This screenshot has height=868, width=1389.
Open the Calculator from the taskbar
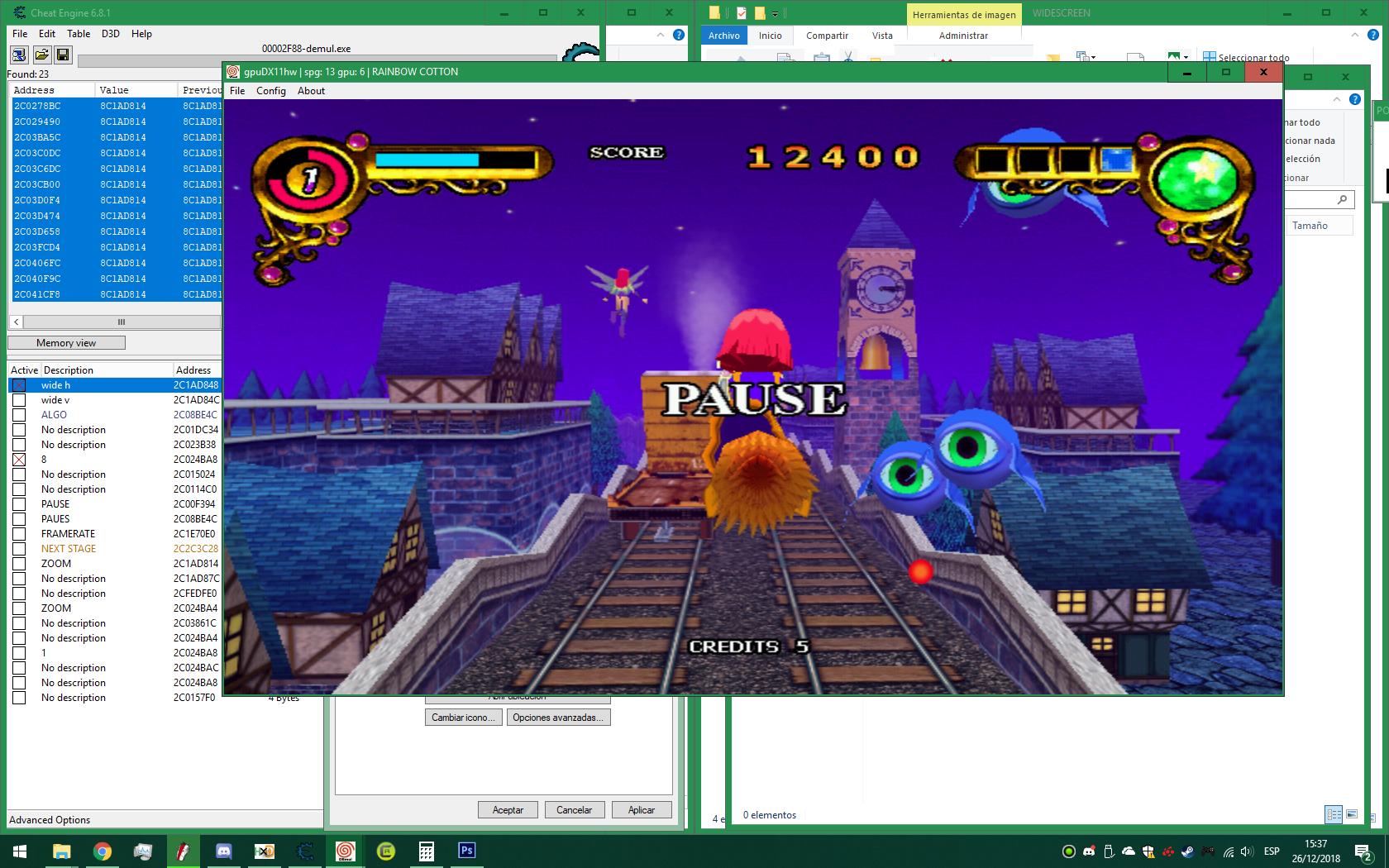coord(427,851)
